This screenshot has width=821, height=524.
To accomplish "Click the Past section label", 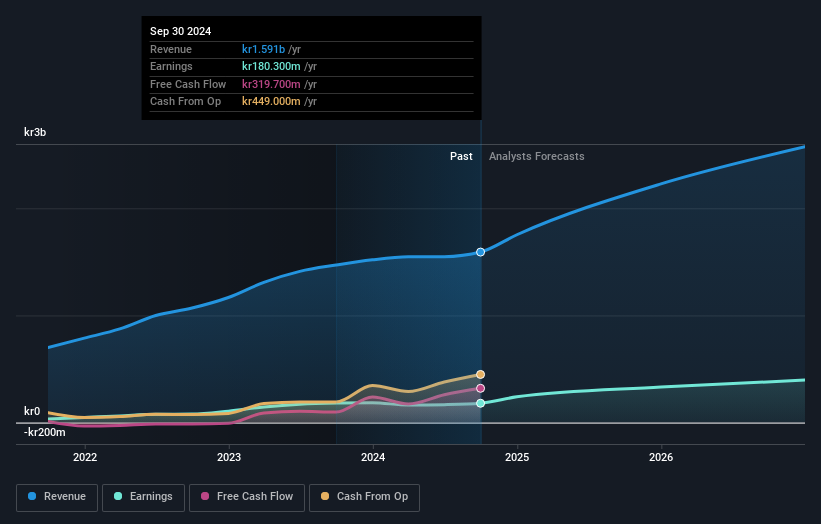I will [x=461, y=156].
